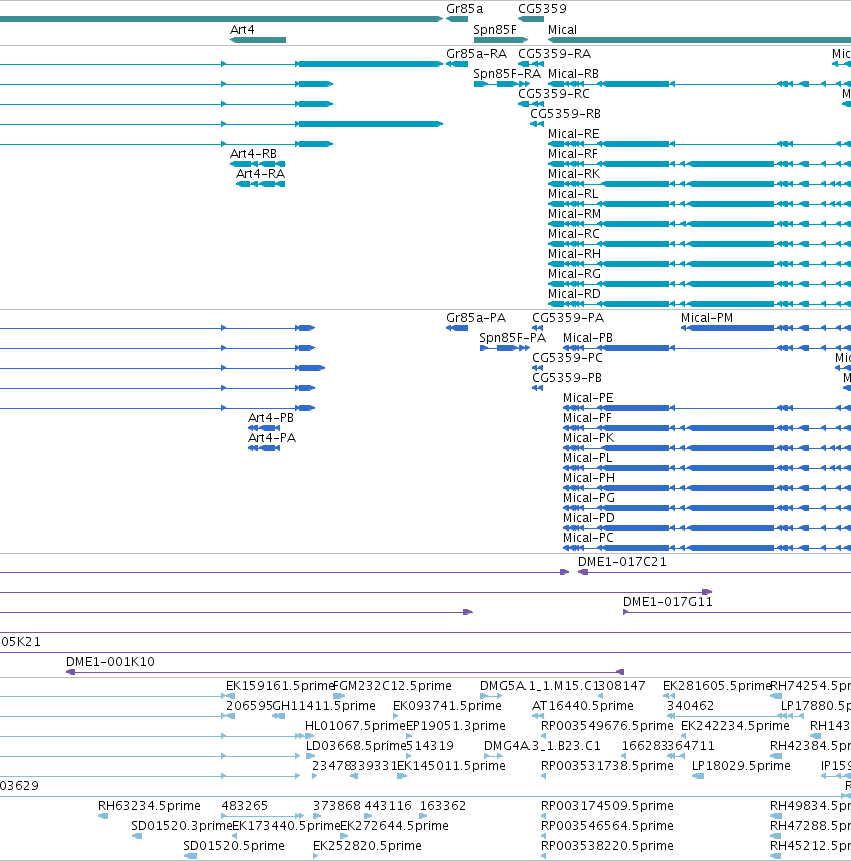Screen dimensions: 851x861
Task: Select the RP003546564.5prime EST label
Action: pyautogui.click(x=607, y=826)
